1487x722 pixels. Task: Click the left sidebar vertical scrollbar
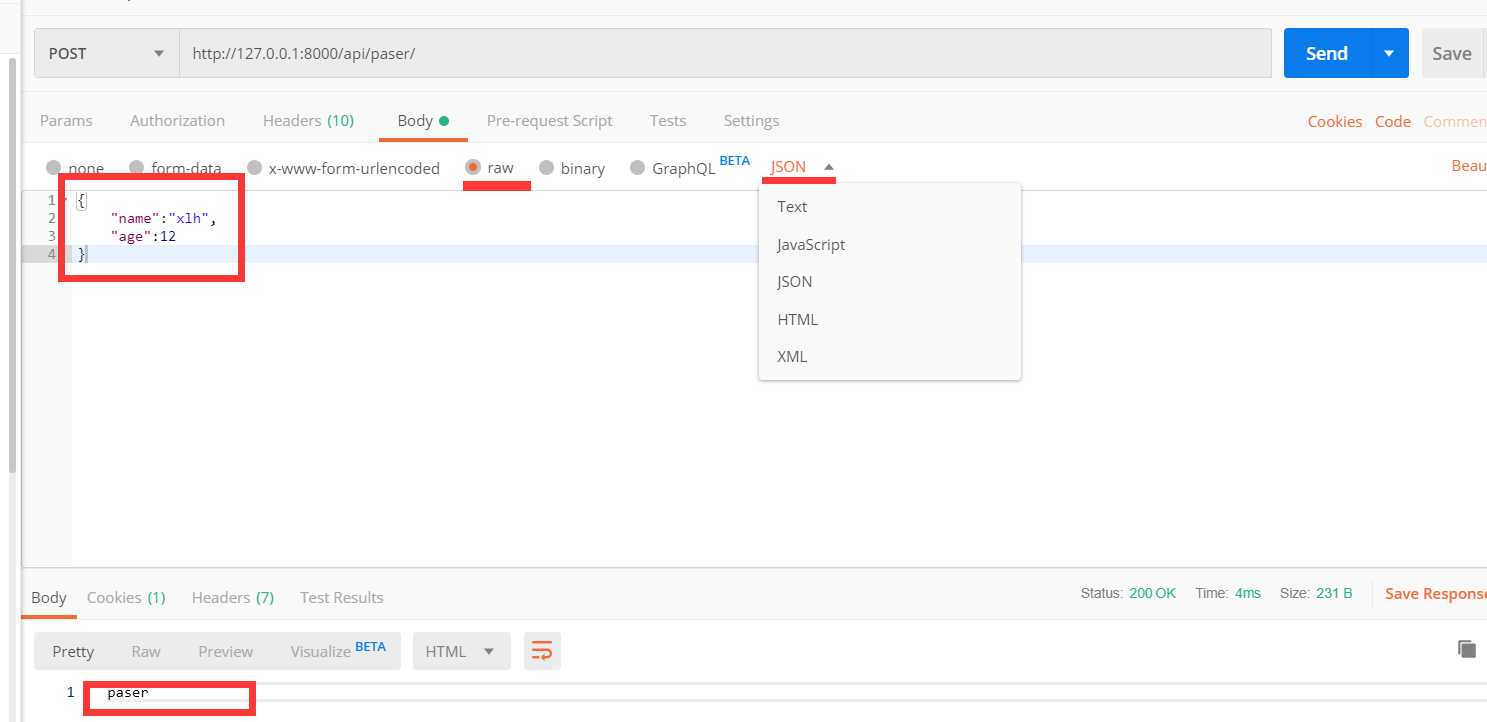[12, 265]
